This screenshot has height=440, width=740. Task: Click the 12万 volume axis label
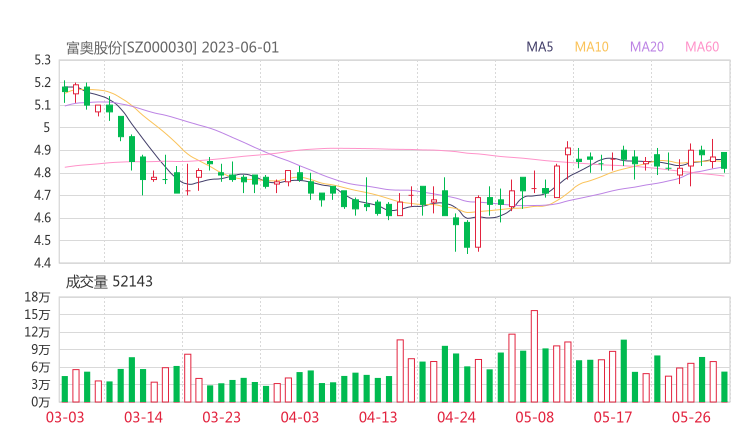tap(37, 332)
